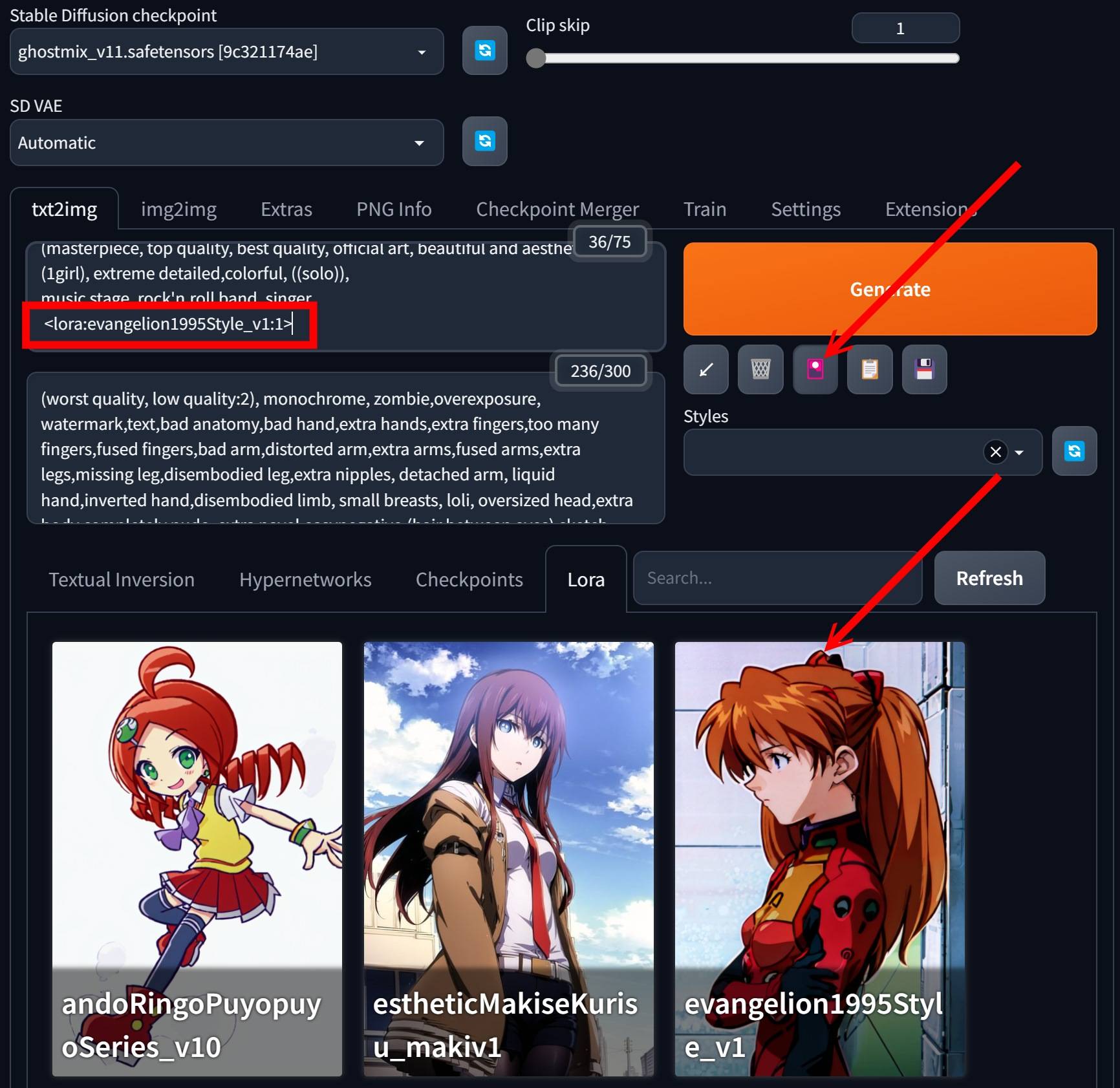1120x1088 pixels.
Task: Expand the Styles dropdown arrow
Action: (1020, 453)
